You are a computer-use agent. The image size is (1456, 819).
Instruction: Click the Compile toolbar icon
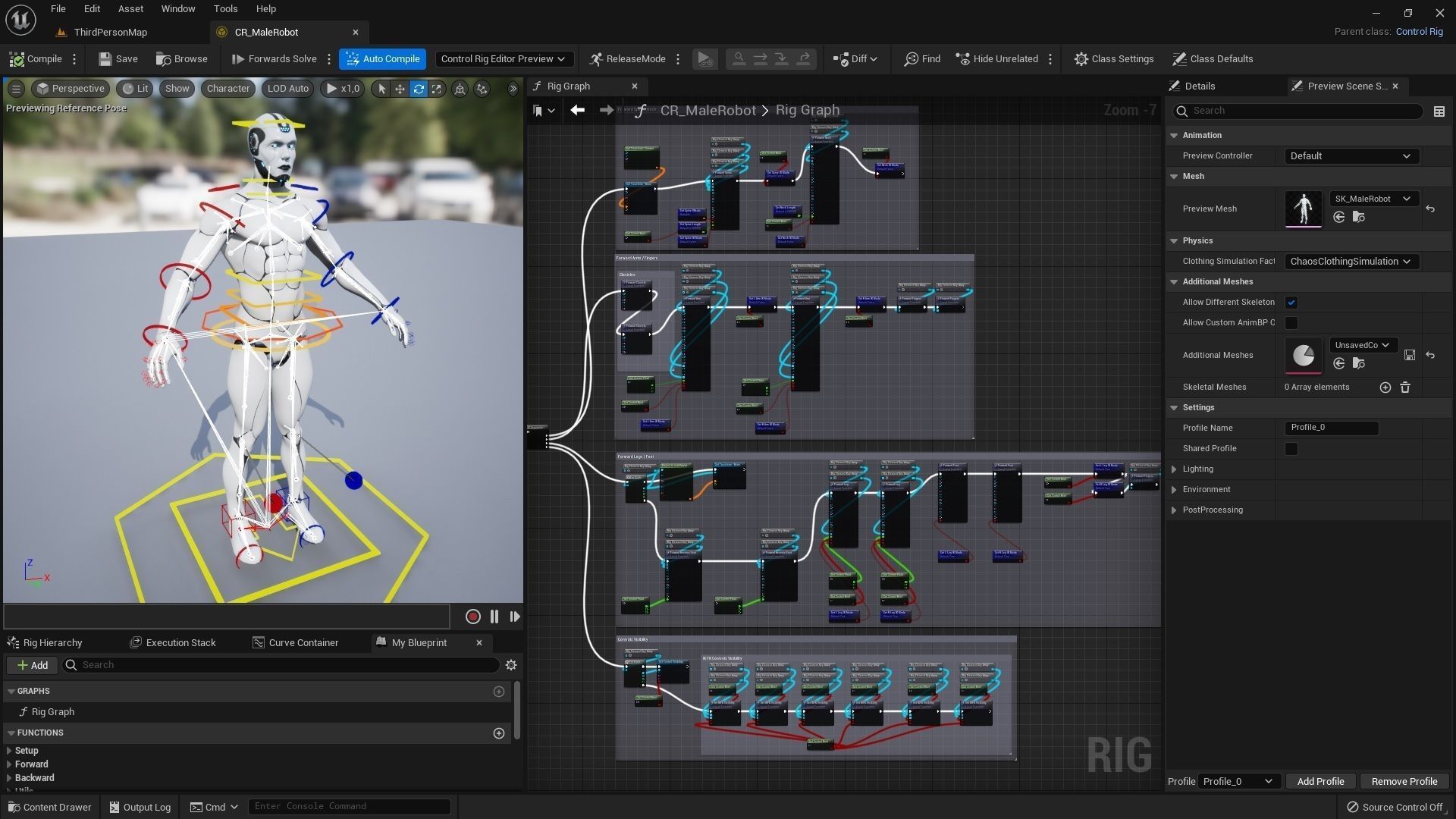coord(35,58)
